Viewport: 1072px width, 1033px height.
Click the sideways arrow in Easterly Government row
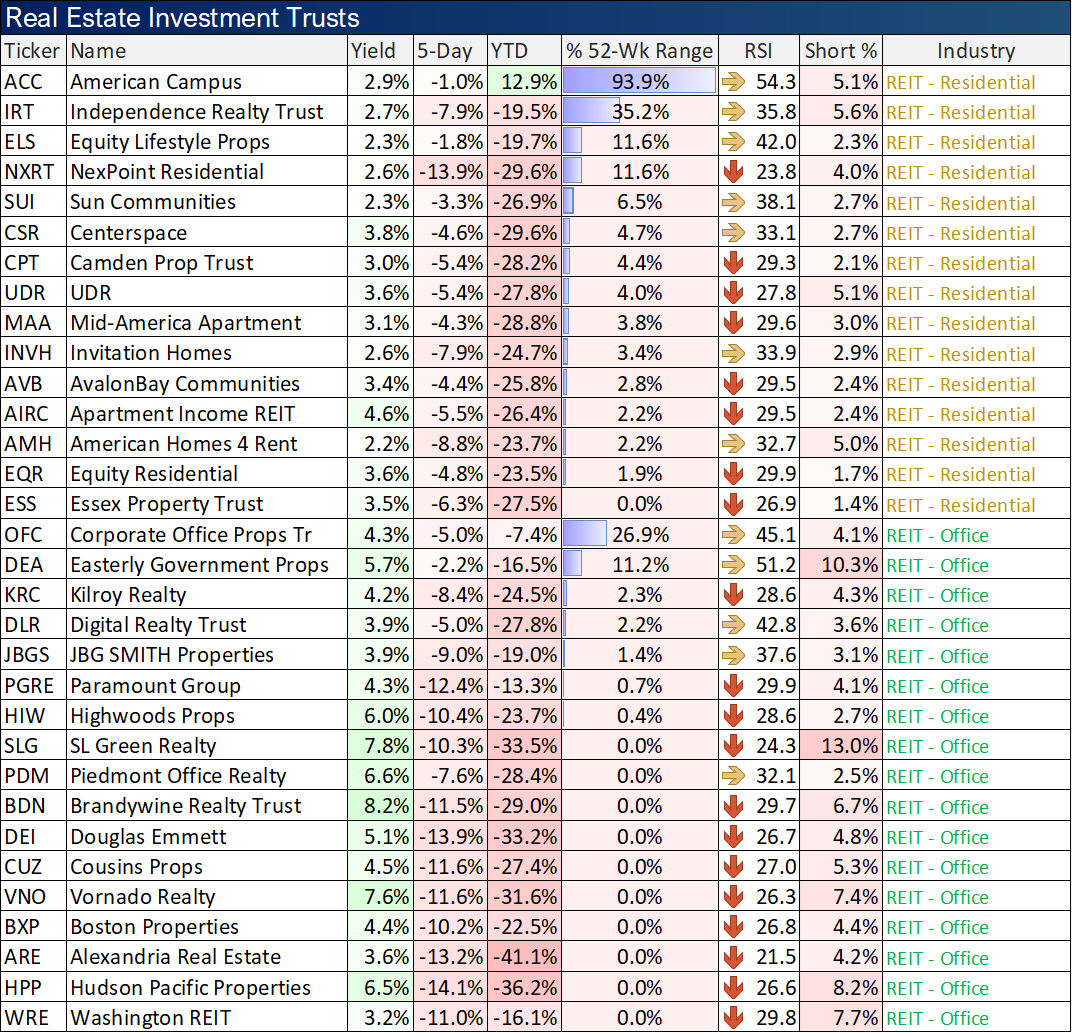click(734, 565)
